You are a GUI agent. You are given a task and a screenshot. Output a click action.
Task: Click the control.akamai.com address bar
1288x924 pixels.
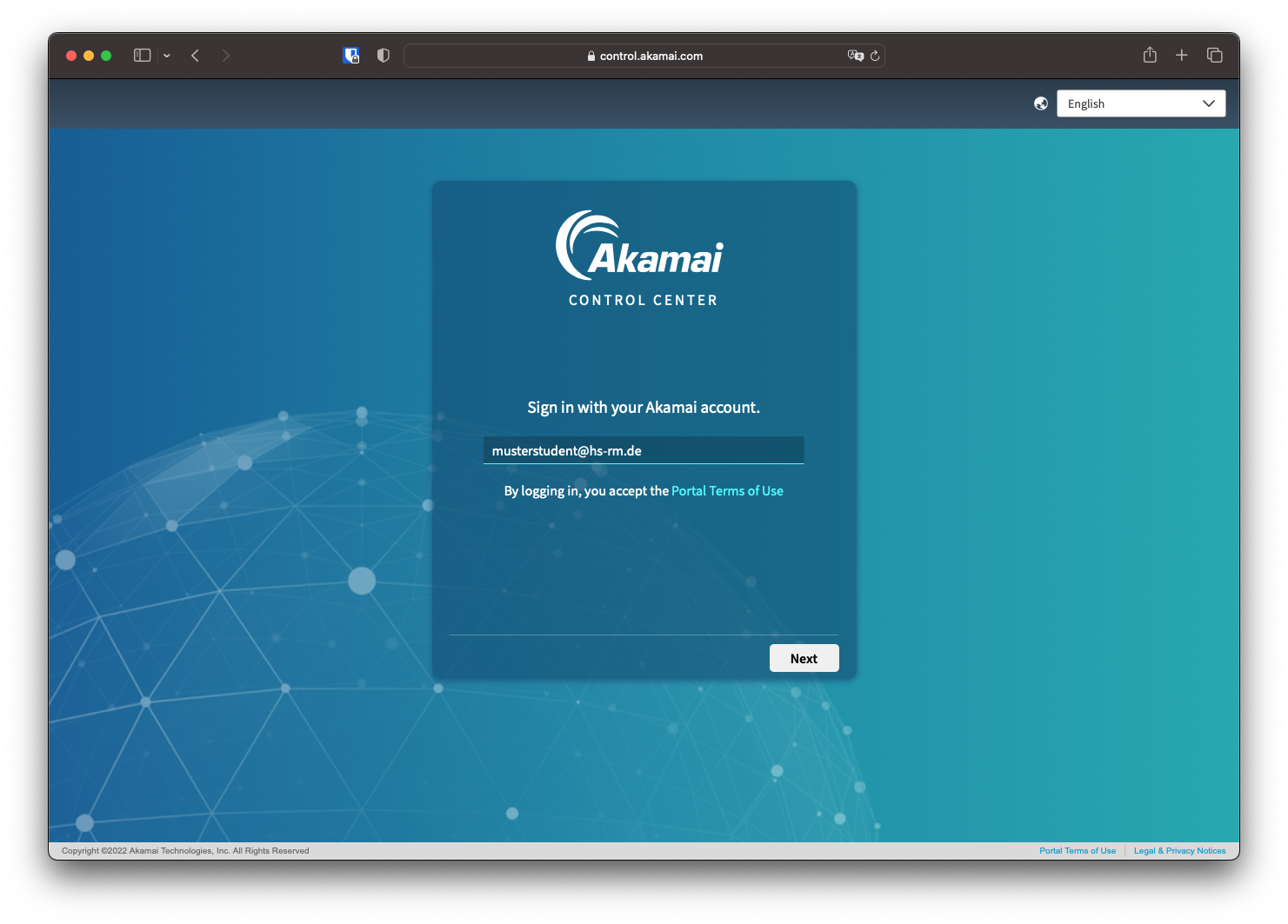[x=644, y=56]
